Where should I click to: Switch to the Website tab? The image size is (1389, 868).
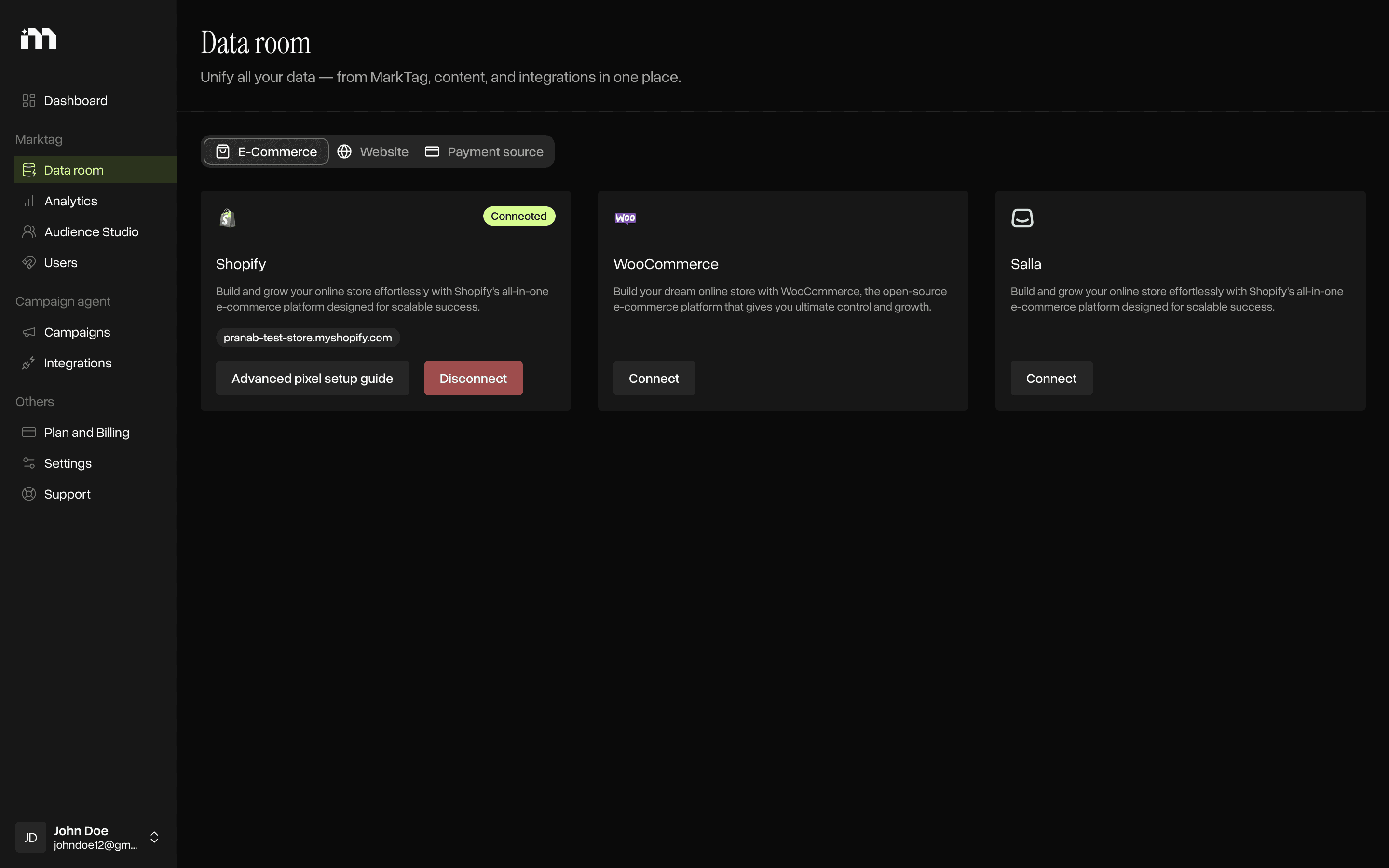tap(373, 151)
